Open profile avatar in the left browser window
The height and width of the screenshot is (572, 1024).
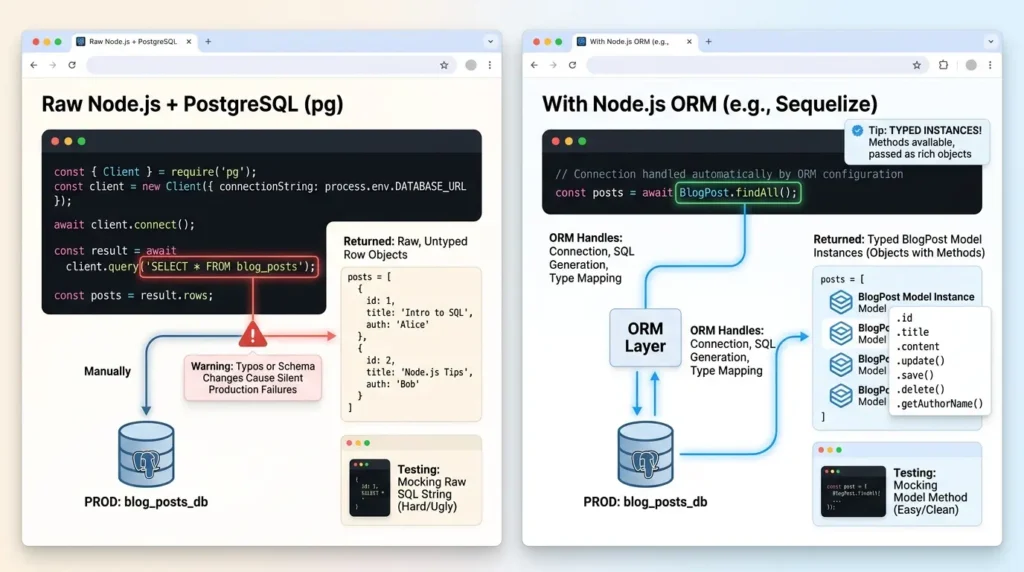coord(471,65)
